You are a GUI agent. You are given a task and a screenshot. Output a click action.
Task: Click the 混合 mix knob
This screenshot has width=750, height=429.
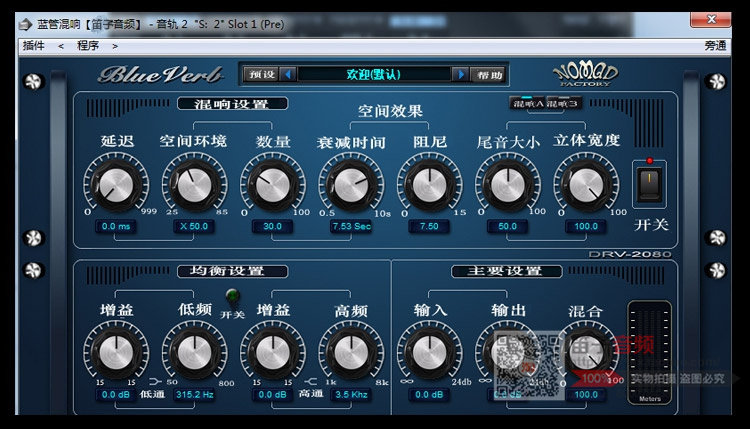point(586,353)
